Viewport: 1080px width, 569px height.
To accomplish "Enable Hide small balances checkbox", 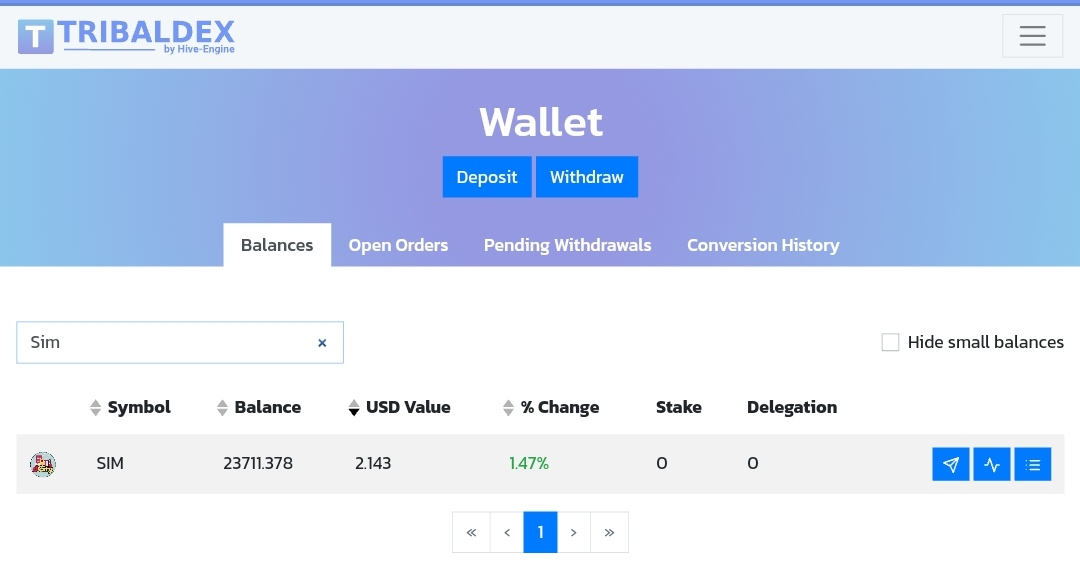I will [890, 342].
